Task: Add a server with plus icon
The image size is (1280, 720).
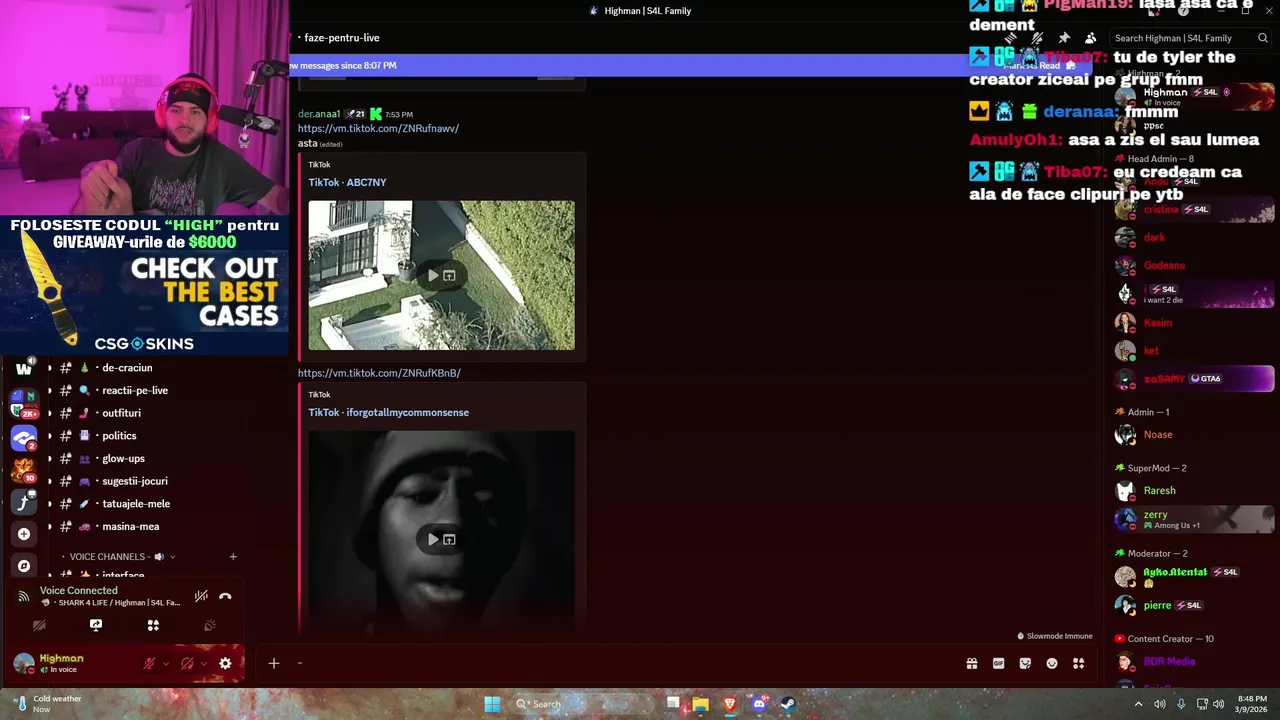Action: 24,534
